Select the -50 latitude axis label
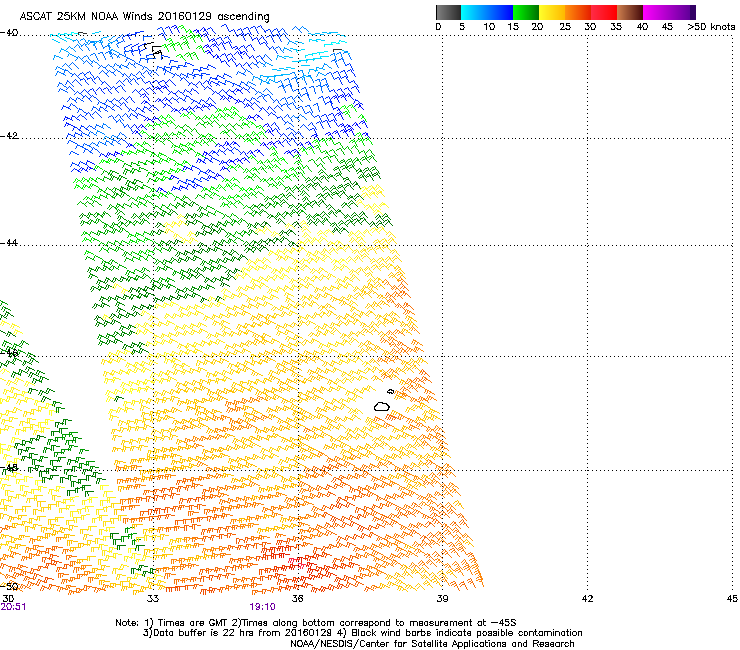This screenshot has width=740, height=650. pyautogui.click(x=9, y=586)
